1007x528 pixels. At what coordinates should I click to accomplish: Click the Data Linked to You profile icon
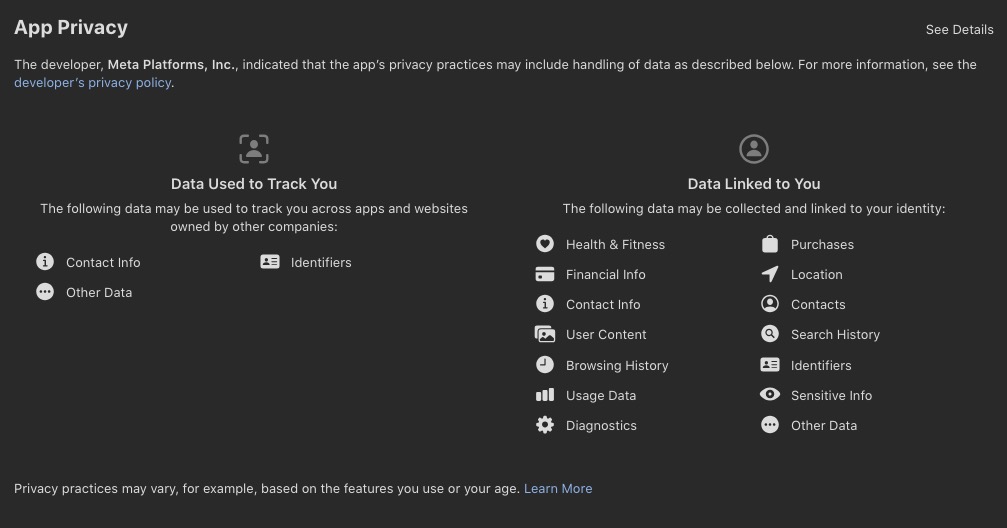754,149
